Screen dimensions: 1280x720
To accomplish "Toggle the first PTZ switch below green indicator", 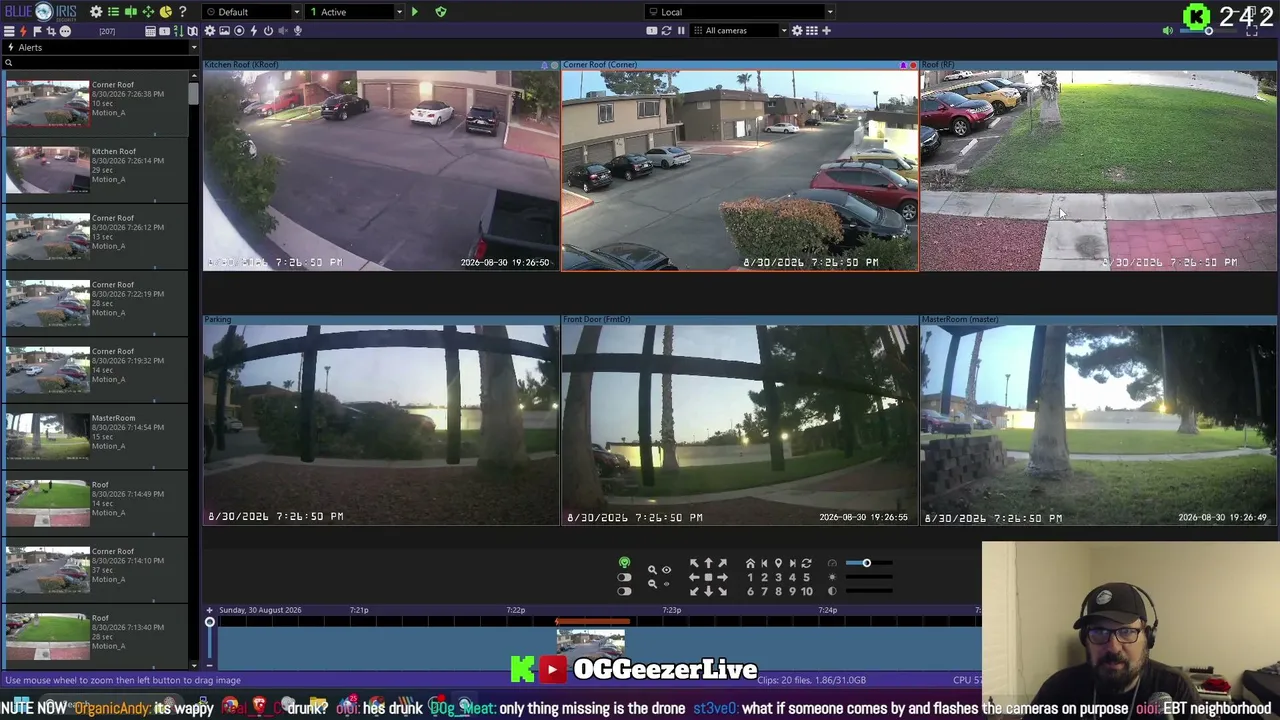I will (x=624, y=577).
